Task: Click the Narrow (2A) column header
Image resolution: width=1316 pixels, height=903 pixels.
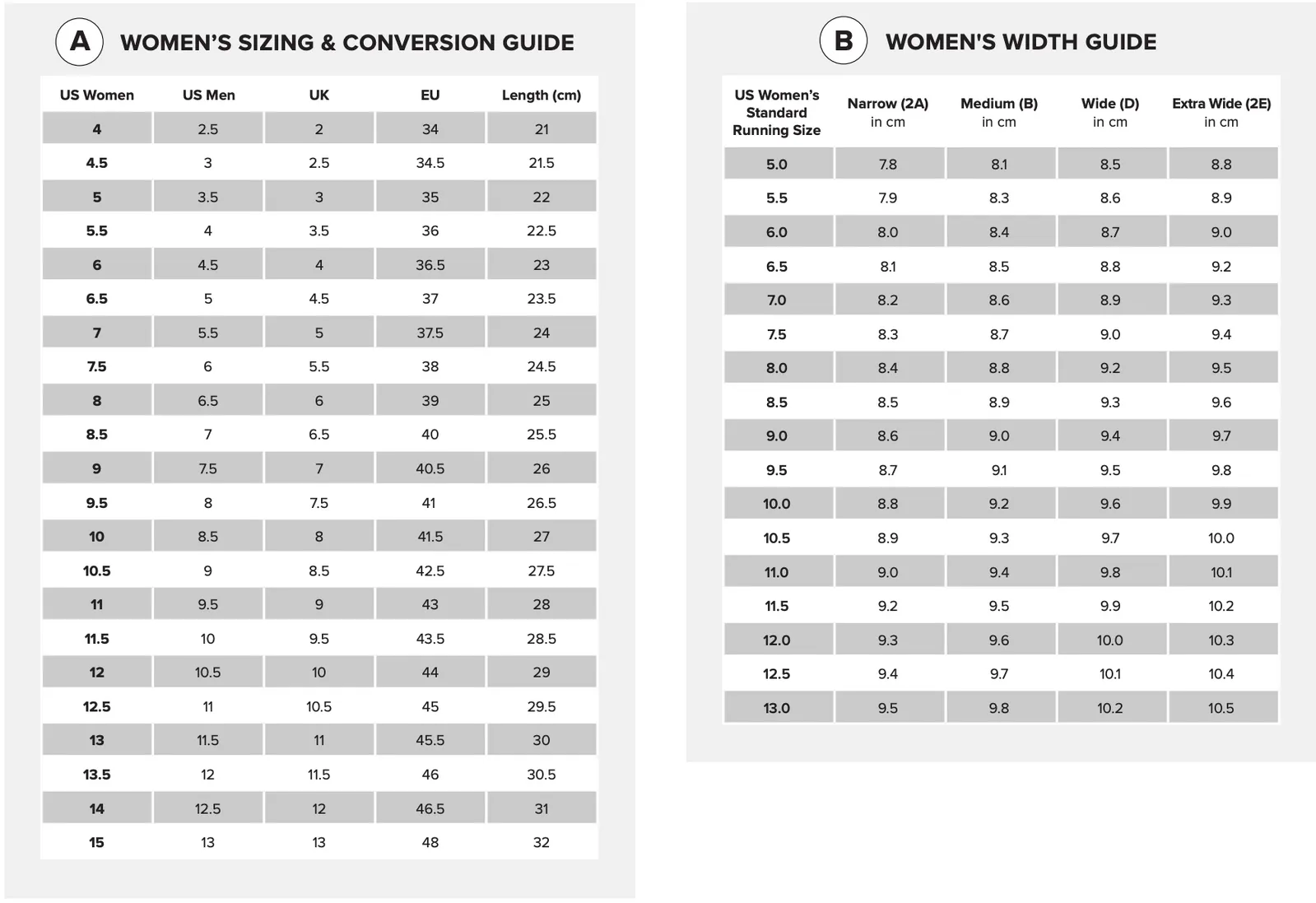Action: click(888, 112)
